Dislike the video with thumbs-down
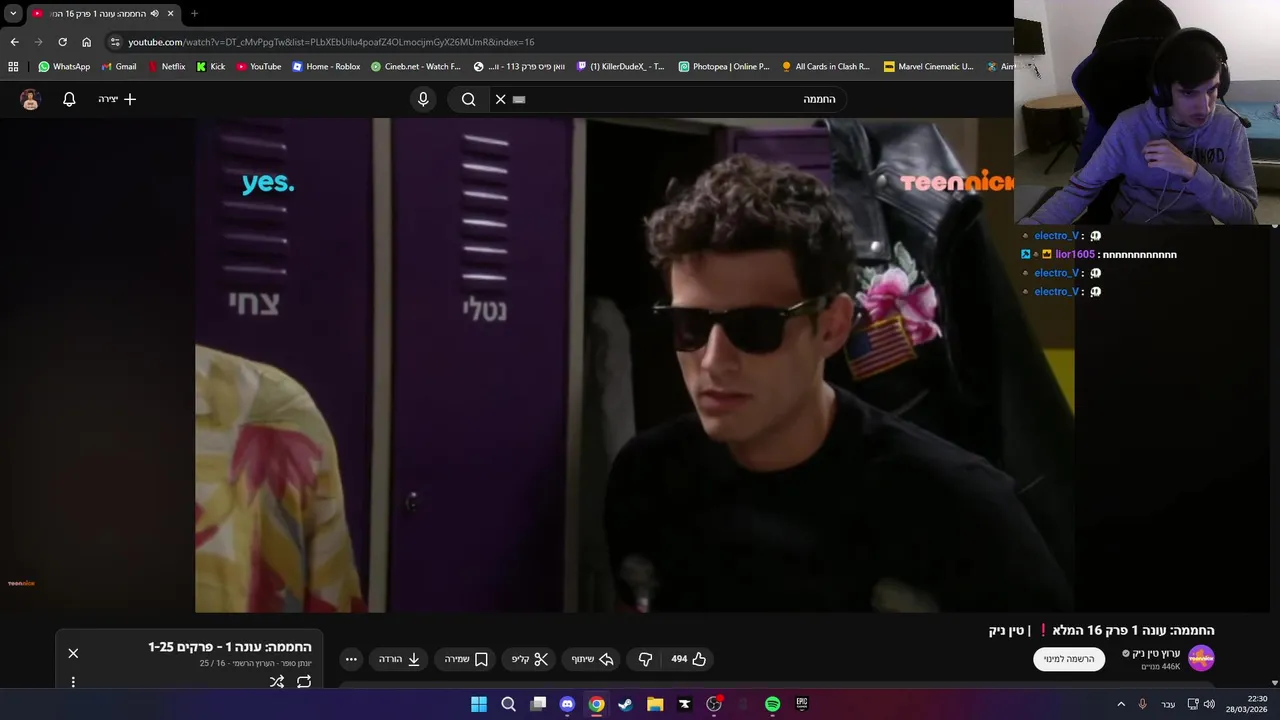1280x720 pixels. tap(645, 659)
